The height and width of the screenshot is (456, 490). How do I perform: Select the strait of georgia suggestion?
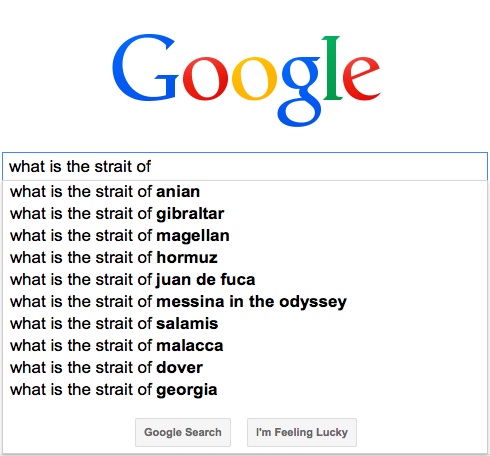pyautogui.click(x=245, y=390)
